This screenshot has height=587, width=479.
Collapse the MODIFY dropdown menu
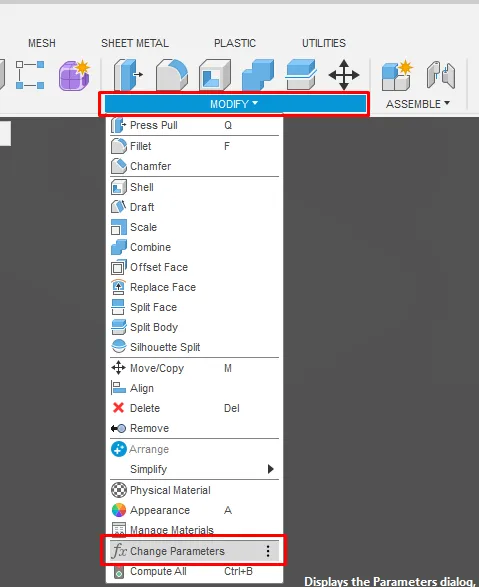coord(234,104)
